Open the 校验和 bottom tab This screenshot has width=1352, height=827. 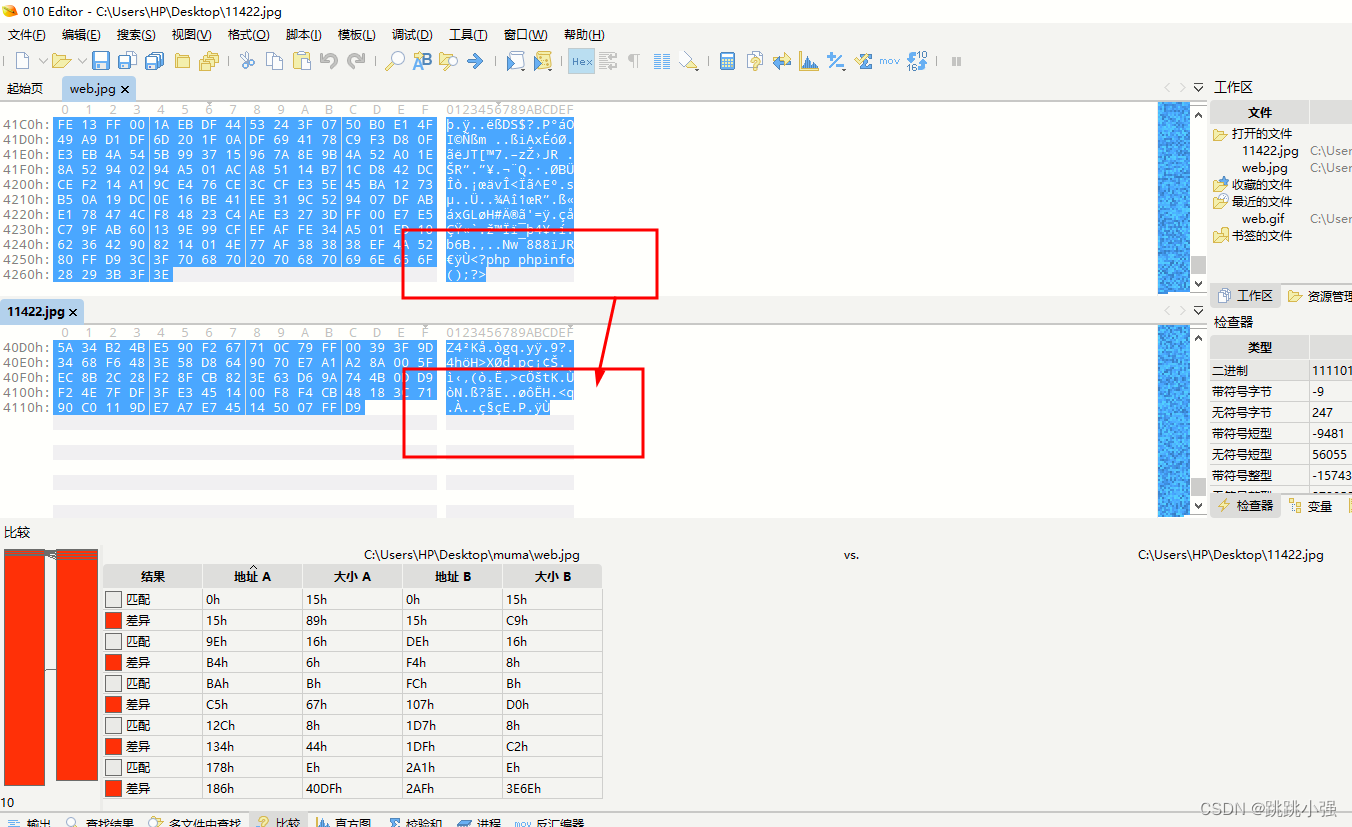(x=414, y=823)
